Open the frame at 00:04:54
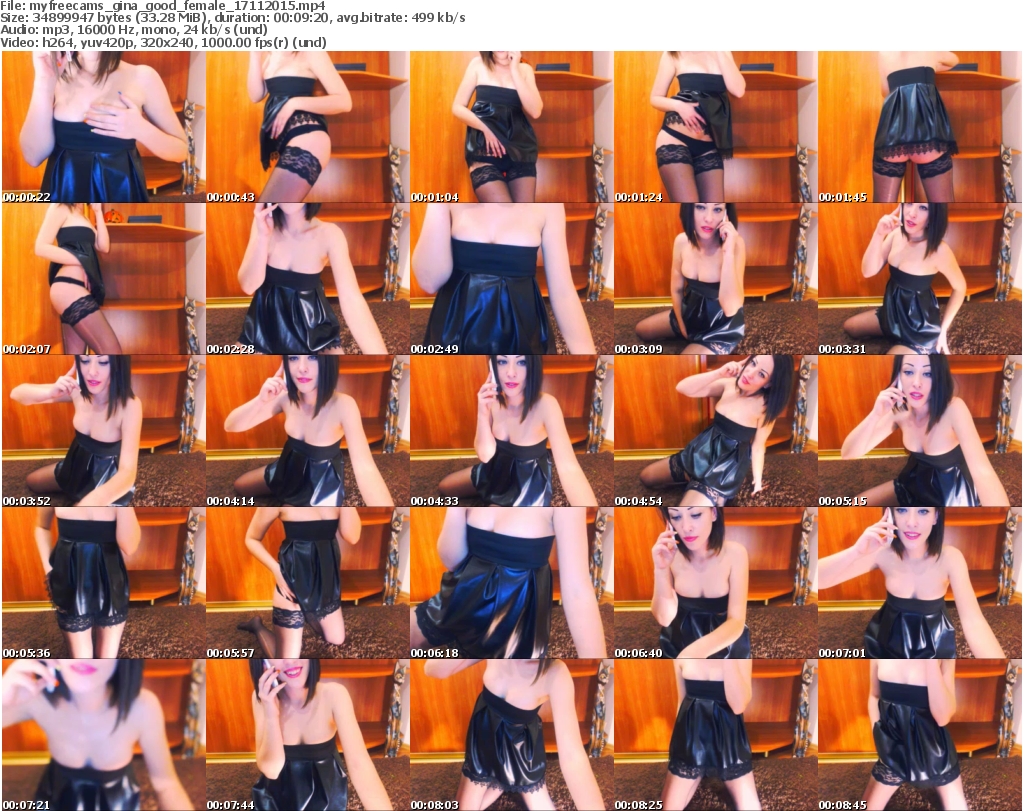 pos(716,431)
